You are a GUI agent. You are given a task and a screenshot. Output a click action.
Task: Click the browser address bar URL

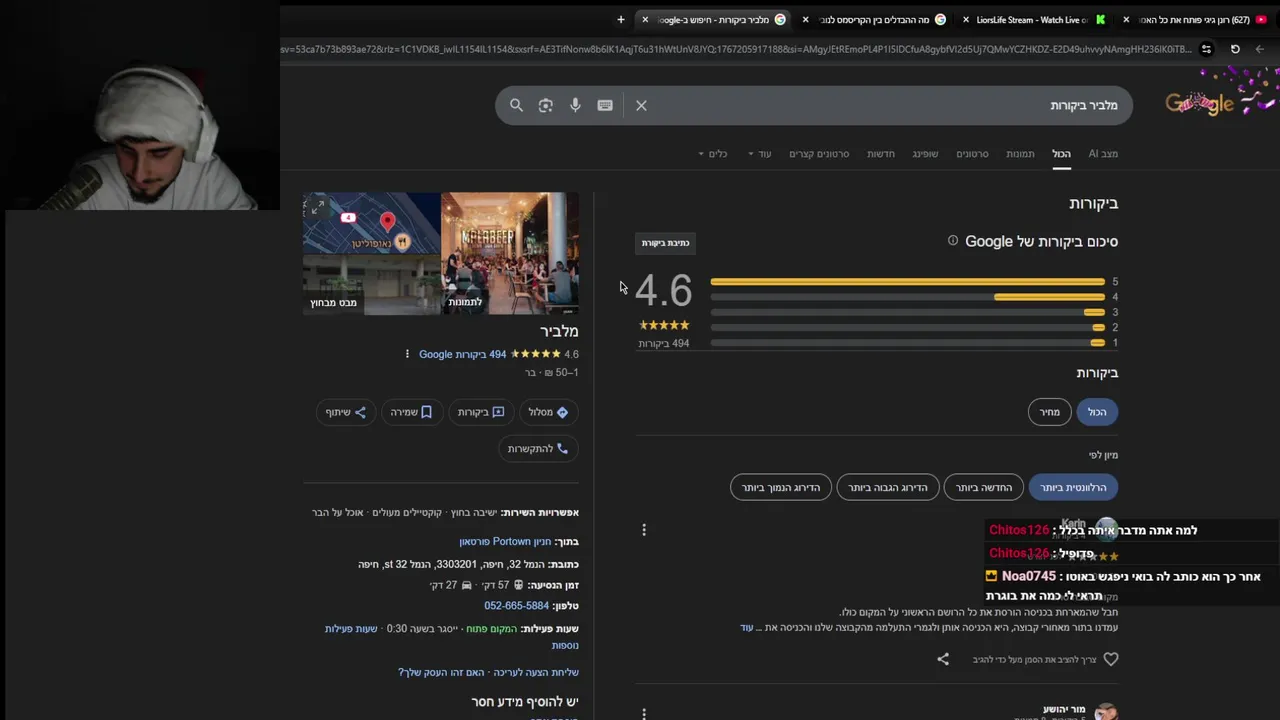tap(735, 49)
